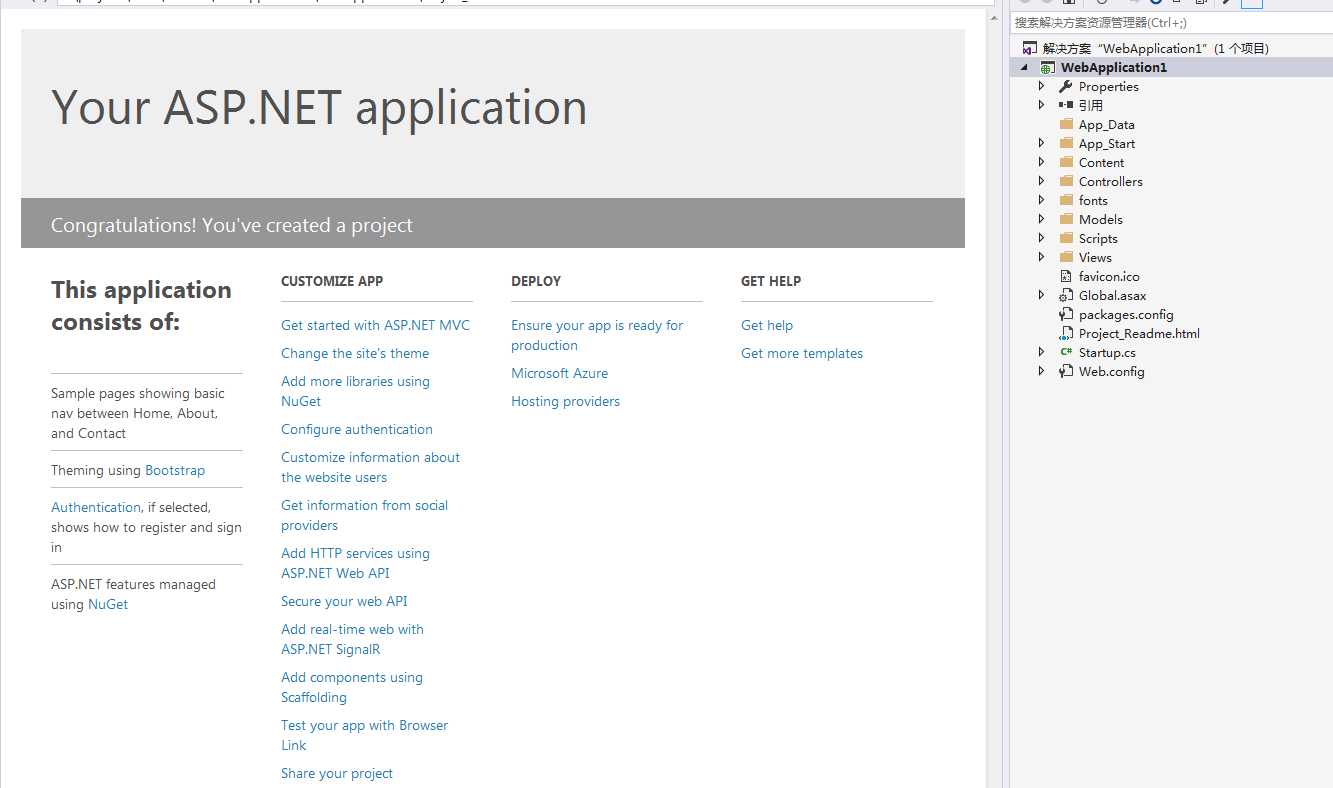Click the wrench icon next to Properties
The width and height of the screenshot is (1333, 788).
[x=1065, y=87]
